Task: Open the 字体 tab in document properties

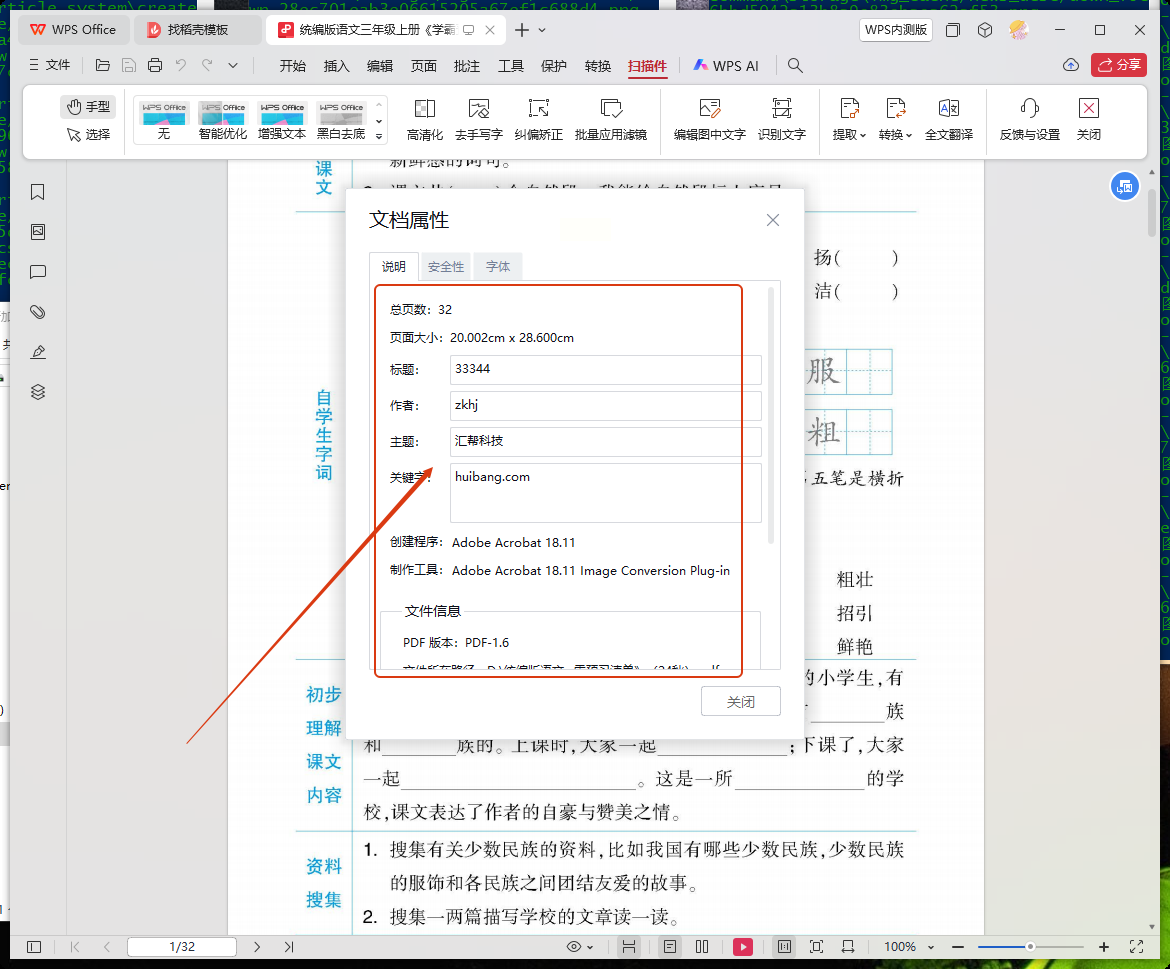Action: pyautogui.click(x=498, y=266)
